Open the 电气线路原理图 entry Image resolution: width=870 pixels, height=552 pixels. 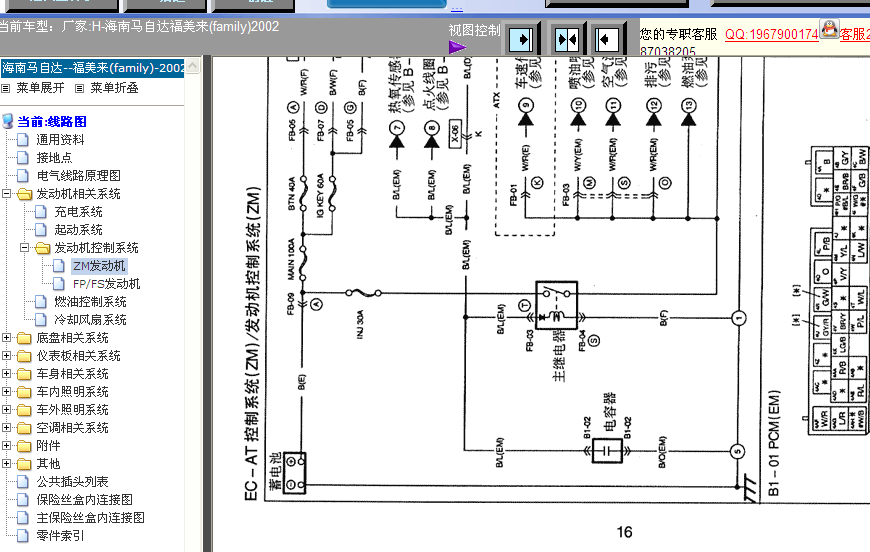(78, 176)
